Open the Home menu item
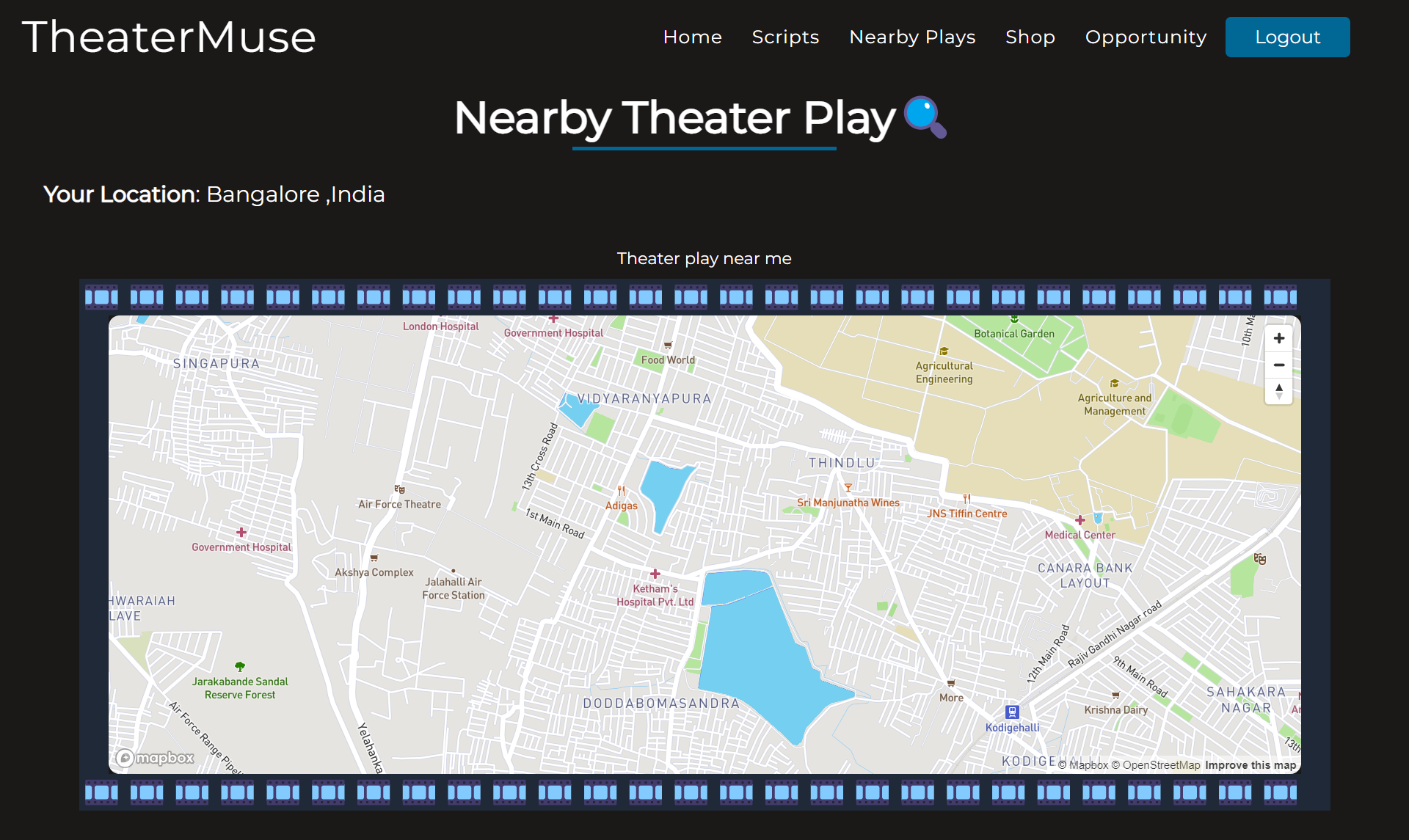Screen dimensions: 1409x840 pyautogui.click(x=692, y=37)
